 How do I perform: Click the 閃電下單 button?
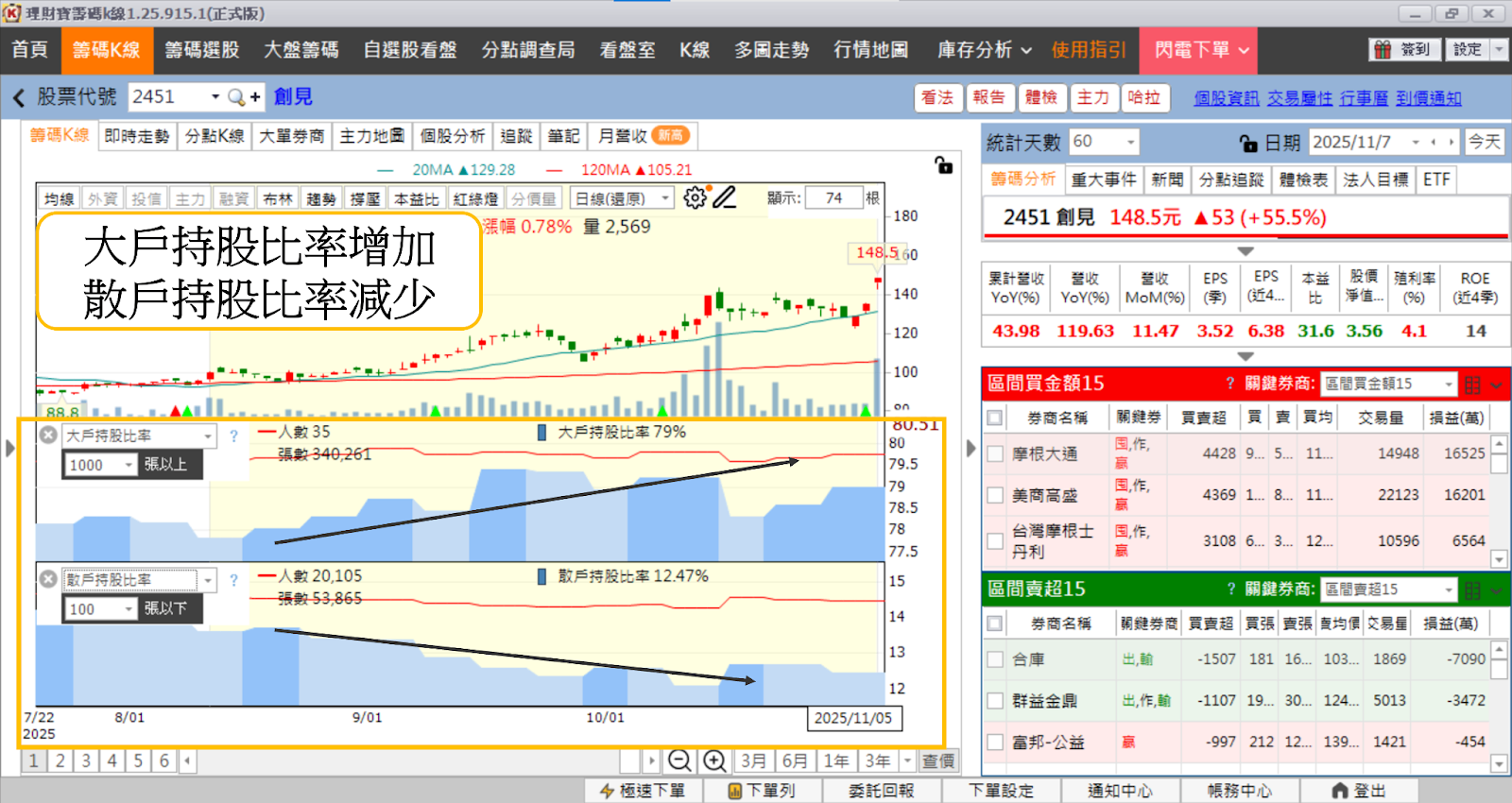[1200, 49]
